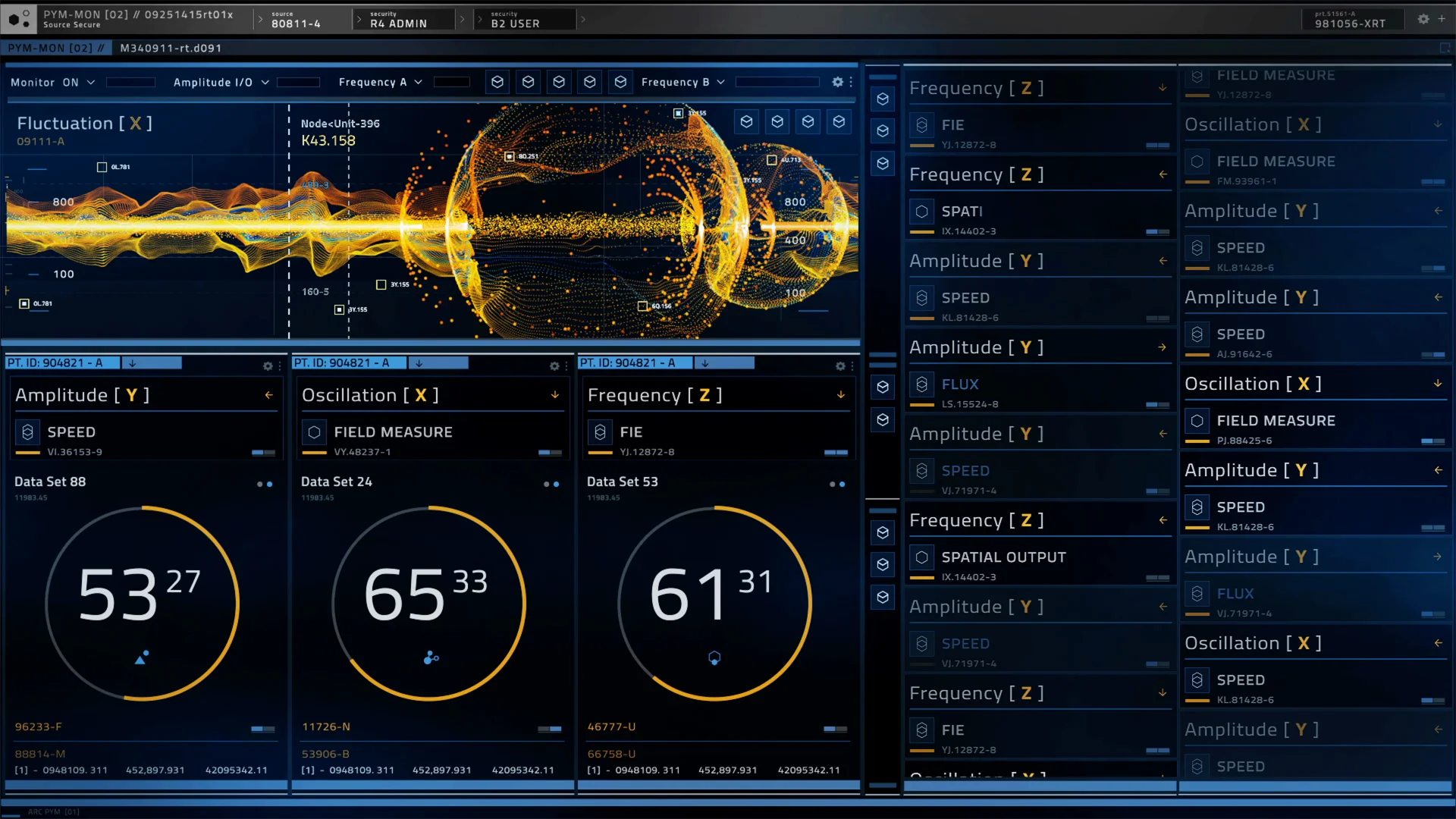Click the hexagon icon beside SPATIAL OUTPUT
1456x819 pixels.
pyautogui.click(x=921, y=557)
